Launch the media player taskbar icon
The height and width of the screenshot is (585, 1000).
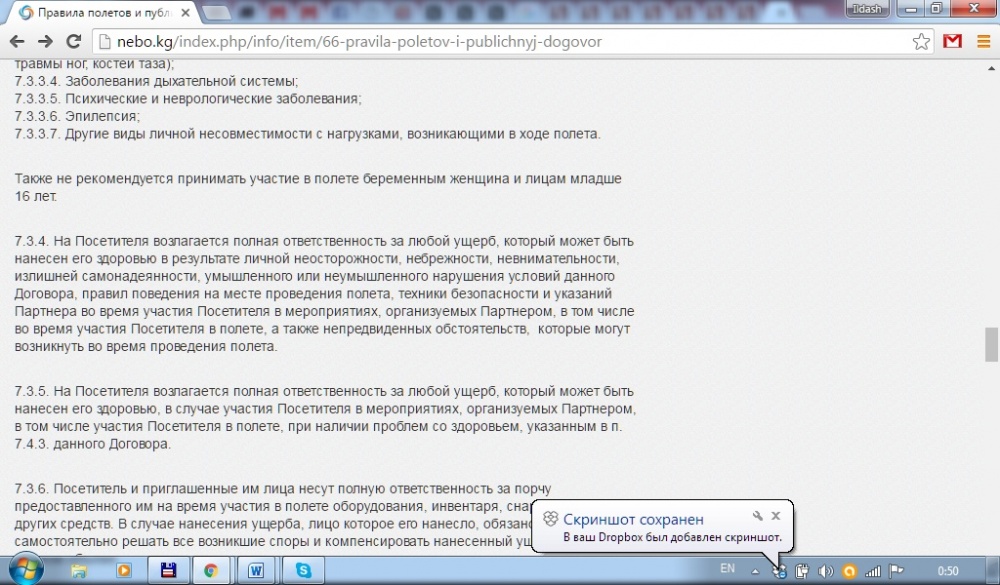coord(123,570)
